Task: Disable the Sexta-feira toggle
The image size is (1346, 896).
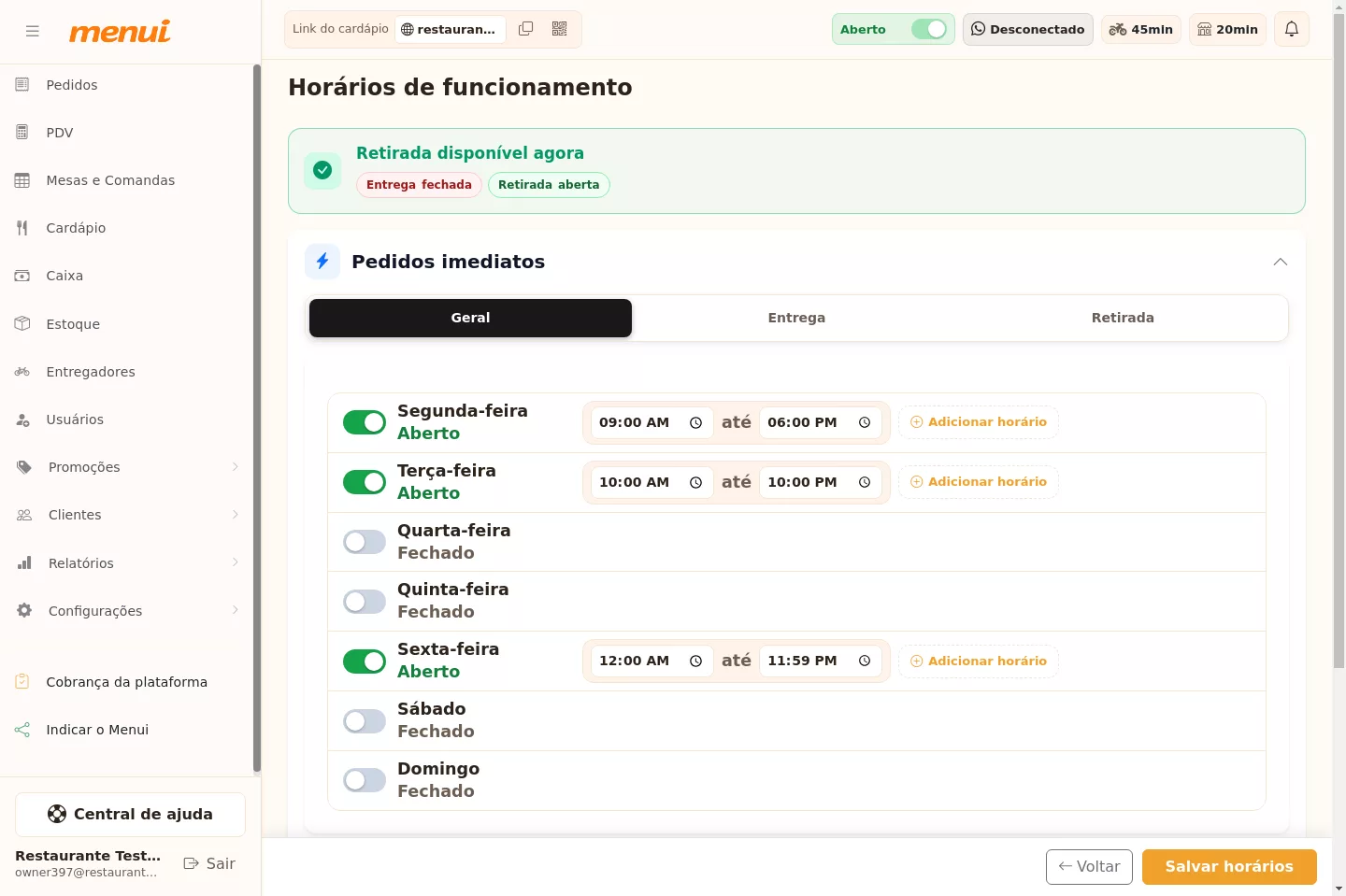Action: (365, 661)
